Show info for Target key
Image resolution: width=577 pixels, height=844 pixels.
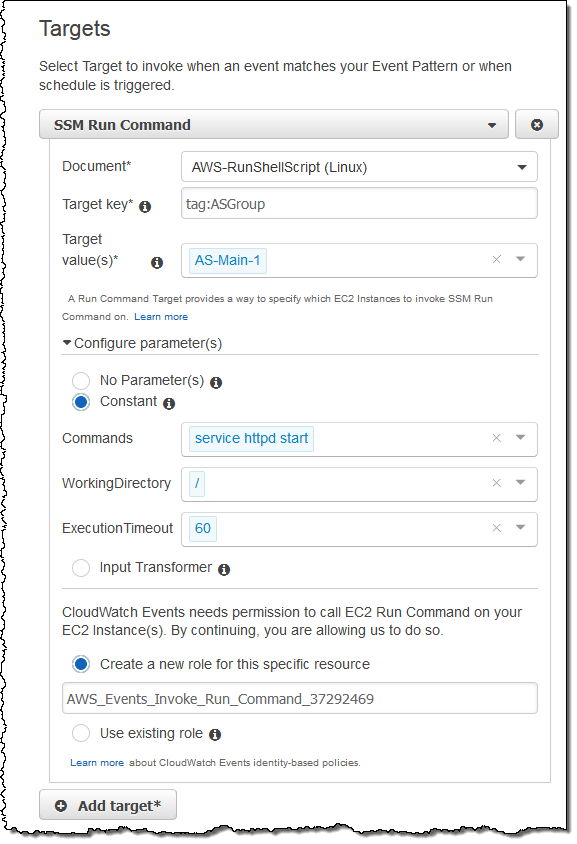(x=145, y=207)
